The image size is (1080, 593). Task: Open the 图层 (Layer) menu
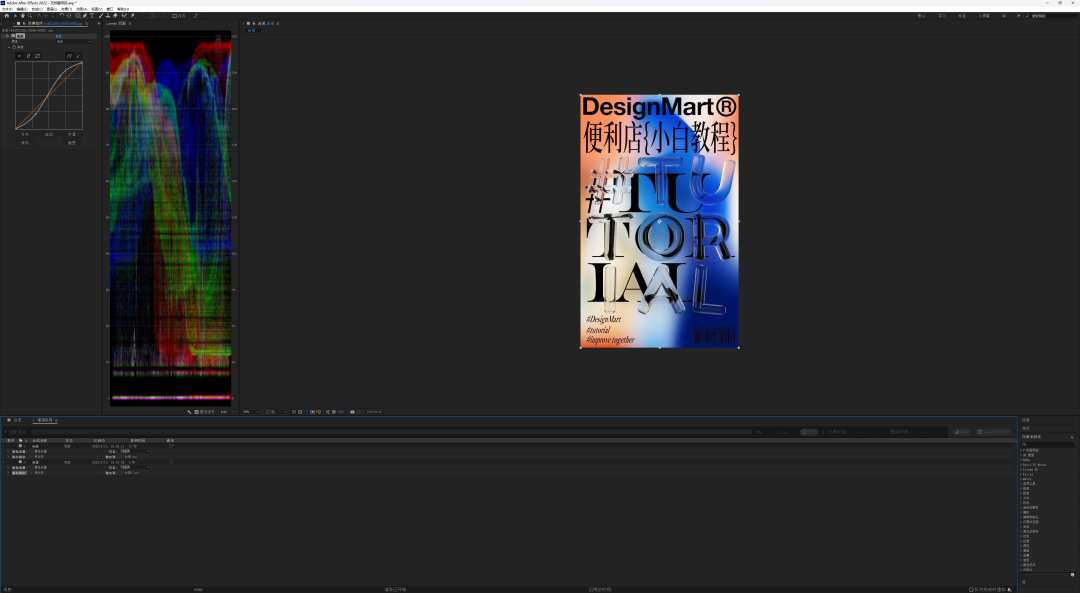pos(52,9)
